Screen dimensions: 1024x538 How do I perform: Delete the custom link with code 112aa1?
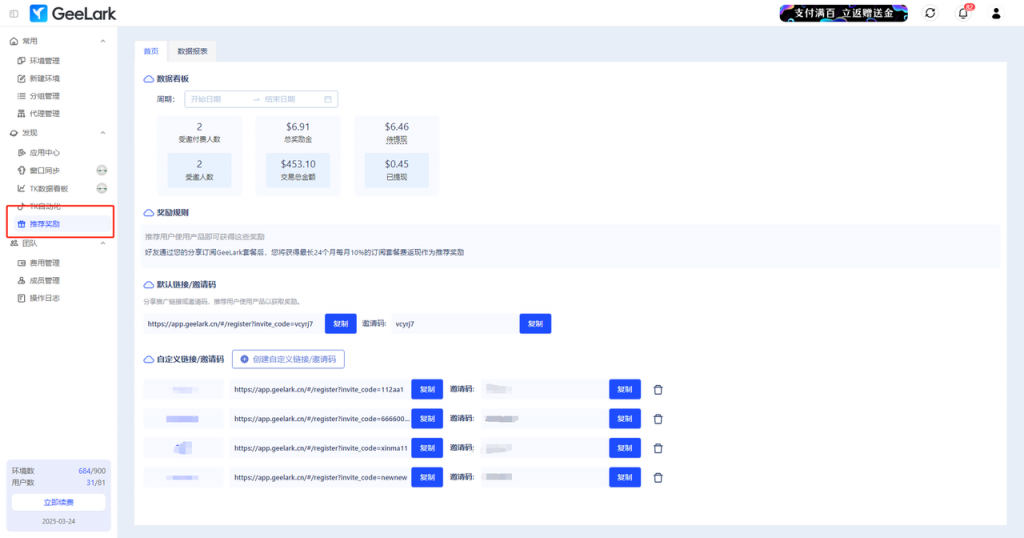click(658, 390)
